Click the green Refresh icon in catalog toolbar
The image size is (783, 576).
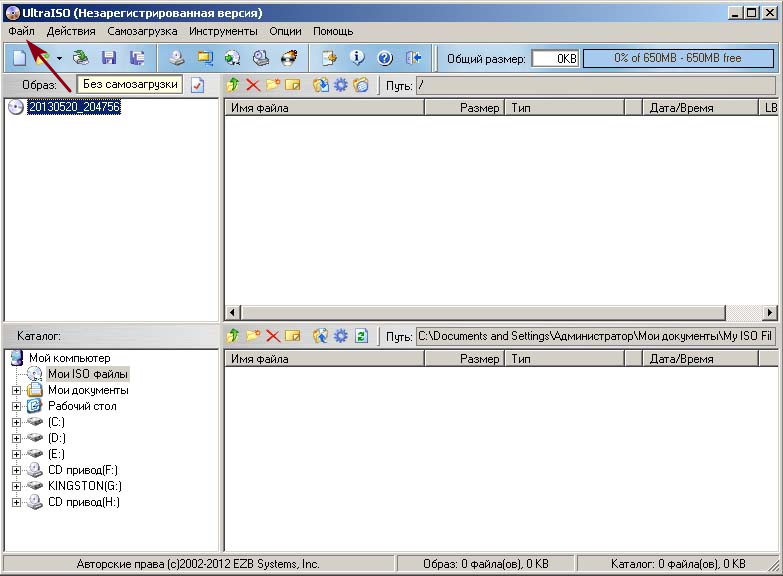[x=361, y=336]
